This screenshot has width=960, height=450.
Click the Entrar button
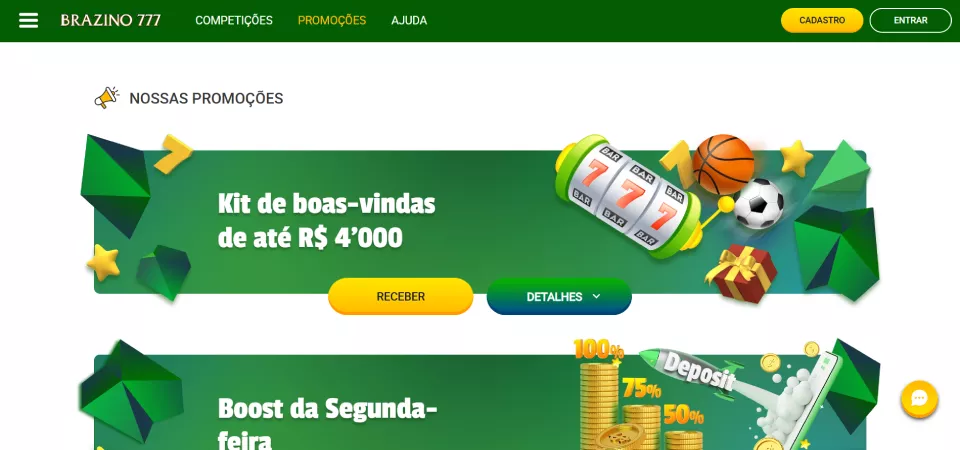click(x=910, y=20)
